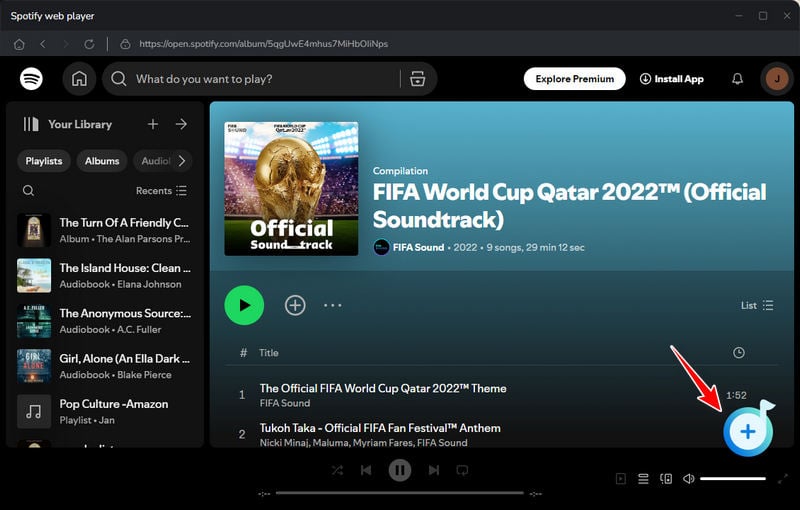Open the Queue icon
The width and height of the screenshot is (800, 510).
[x=643, y=478]
